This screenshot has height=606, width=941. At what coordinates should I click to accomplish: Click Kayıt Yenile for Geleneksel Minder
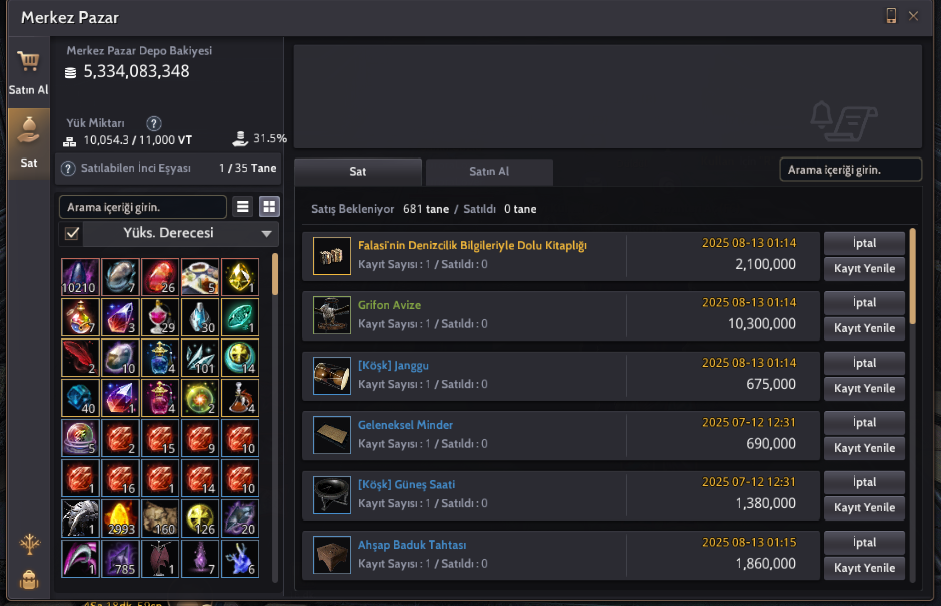(x=864, y=448)
